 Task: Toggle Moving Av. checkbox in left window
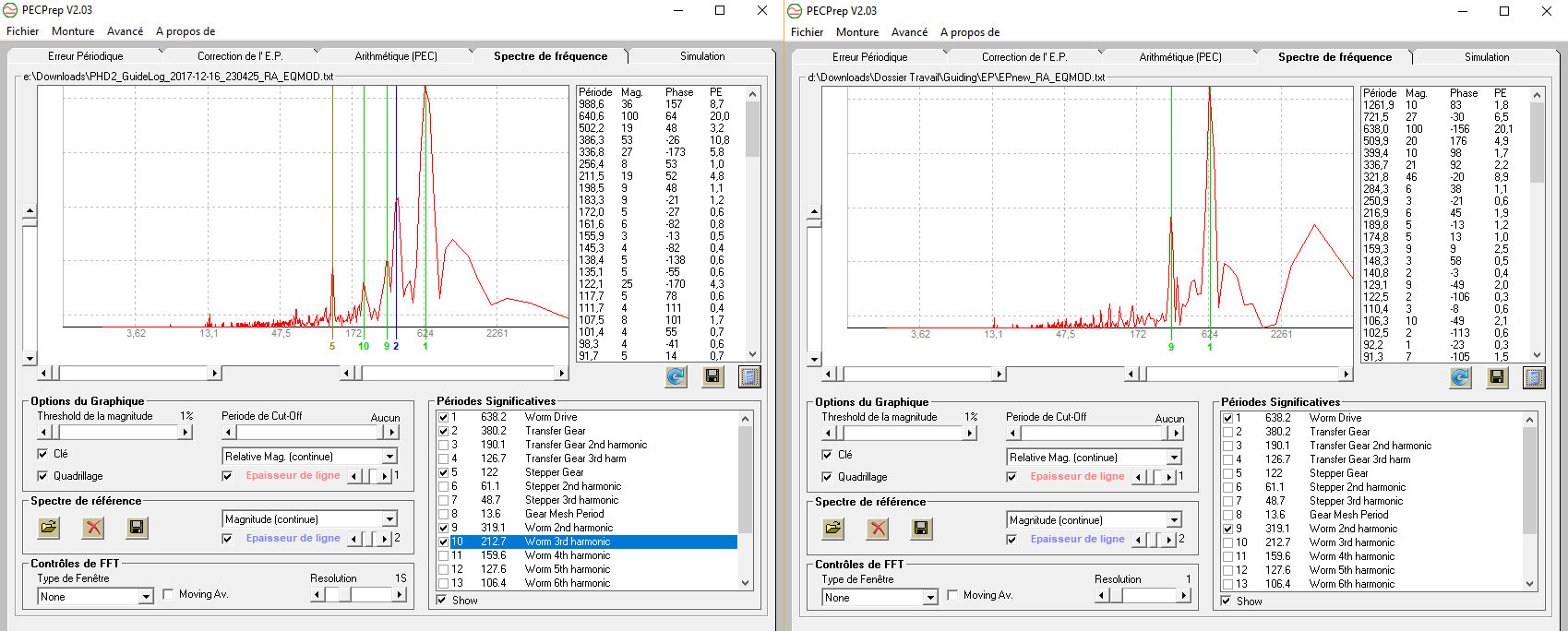pyautogui.click(x=168, y=594)
